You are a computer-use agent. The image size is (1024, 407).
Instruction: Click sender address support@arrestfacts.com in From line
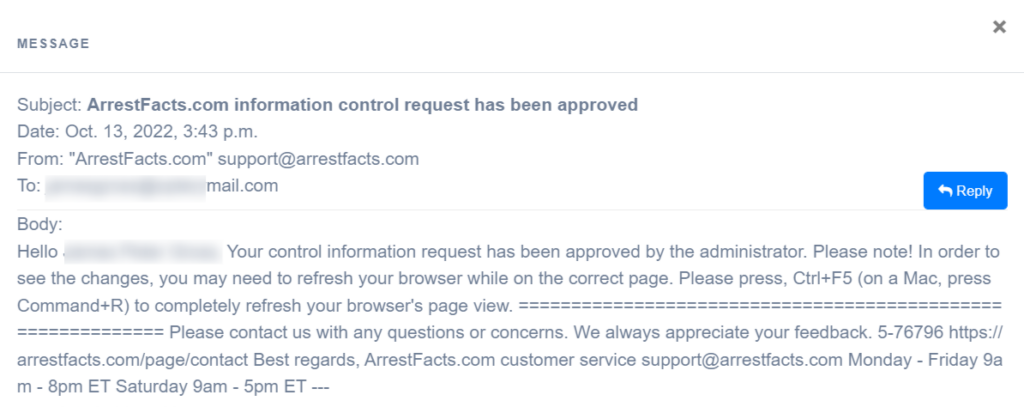point(318,159)
